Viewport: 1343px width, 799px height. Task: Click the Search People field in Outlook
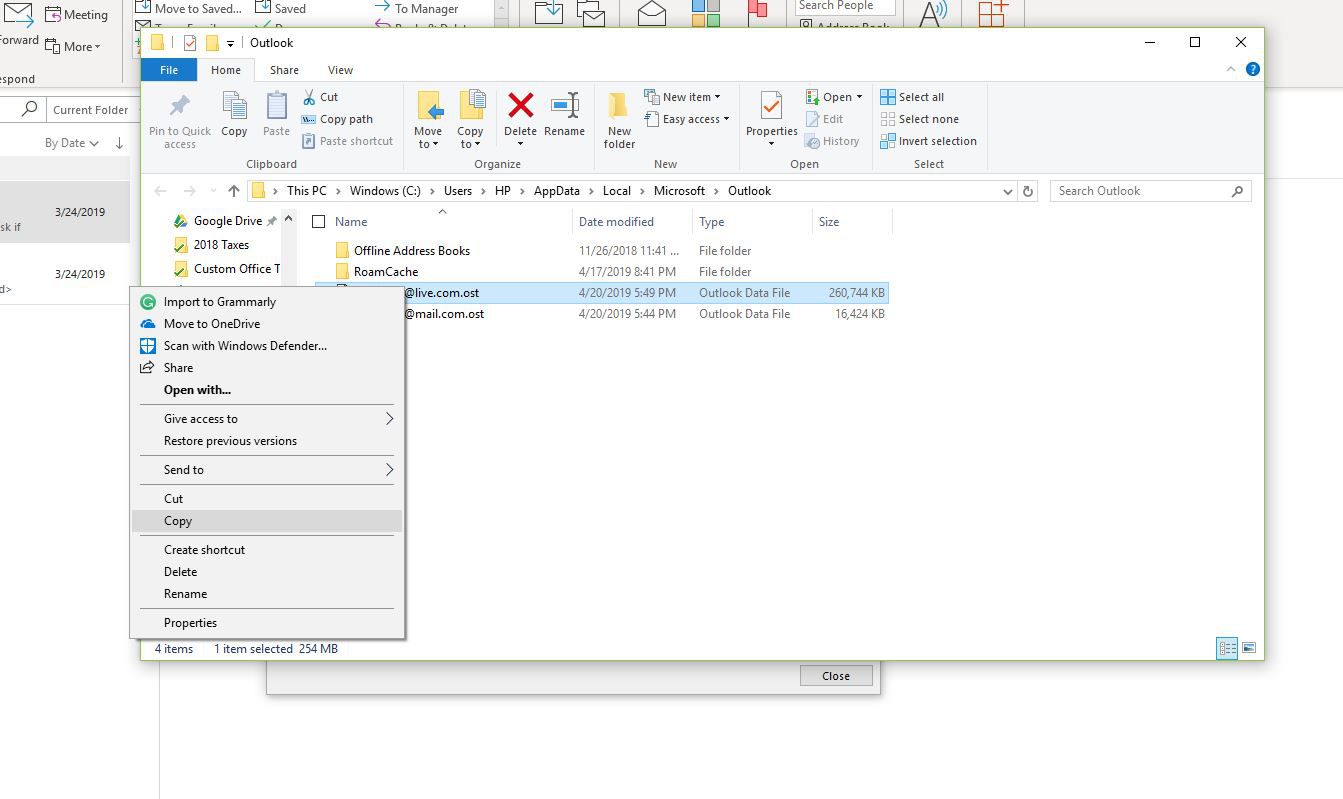tap(845, 6)
